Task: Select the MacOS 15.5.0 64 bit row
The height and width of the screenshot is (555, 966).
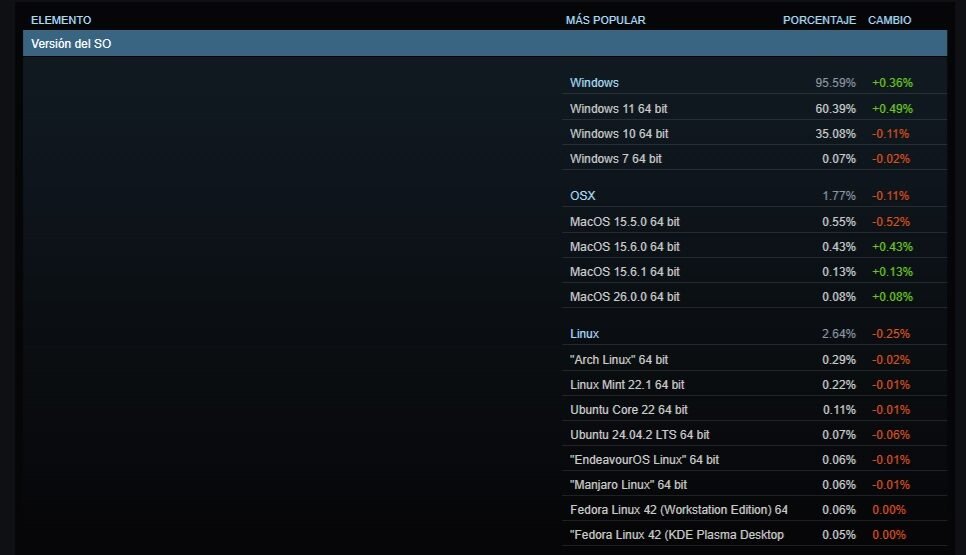Action: pyautogui.click(x=755, y=222)
